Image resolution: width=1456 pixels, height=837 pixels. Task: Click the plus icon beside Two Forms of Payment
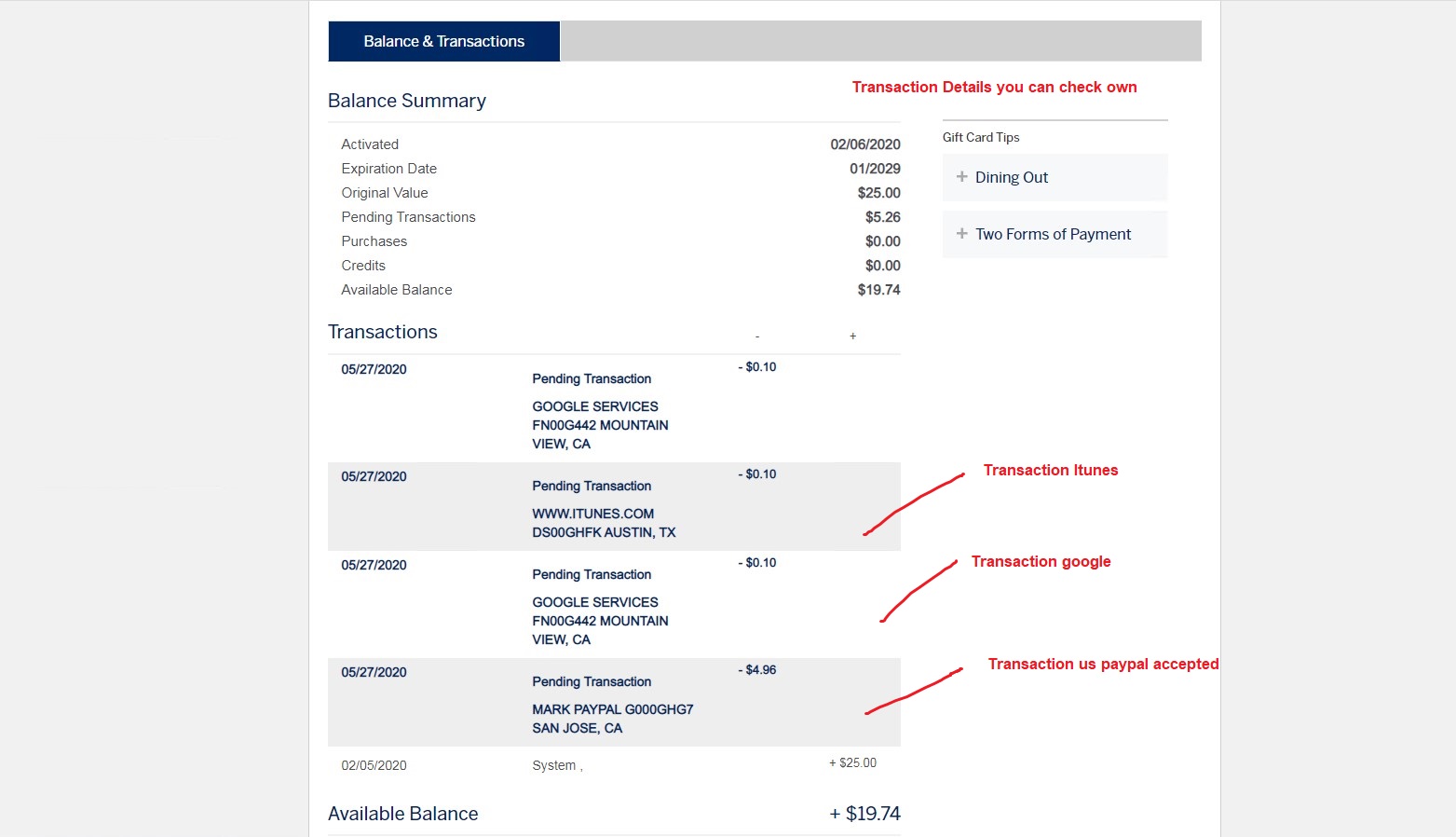(x=960, y=234)
